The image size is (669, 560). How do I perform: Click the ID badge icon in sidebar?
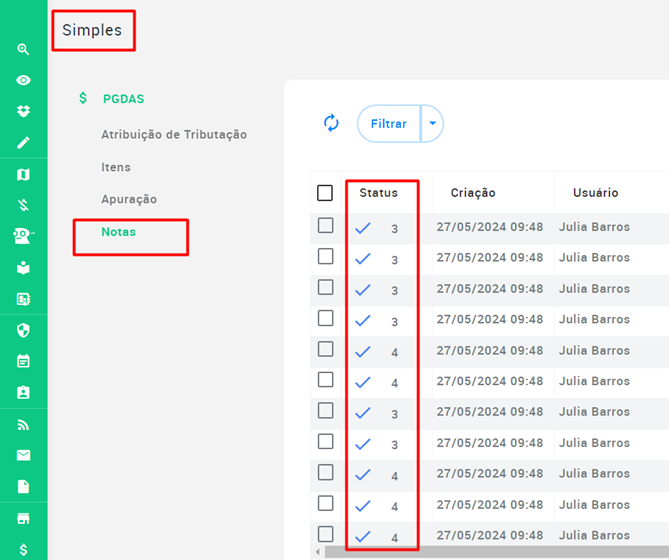tap(23, 392)
